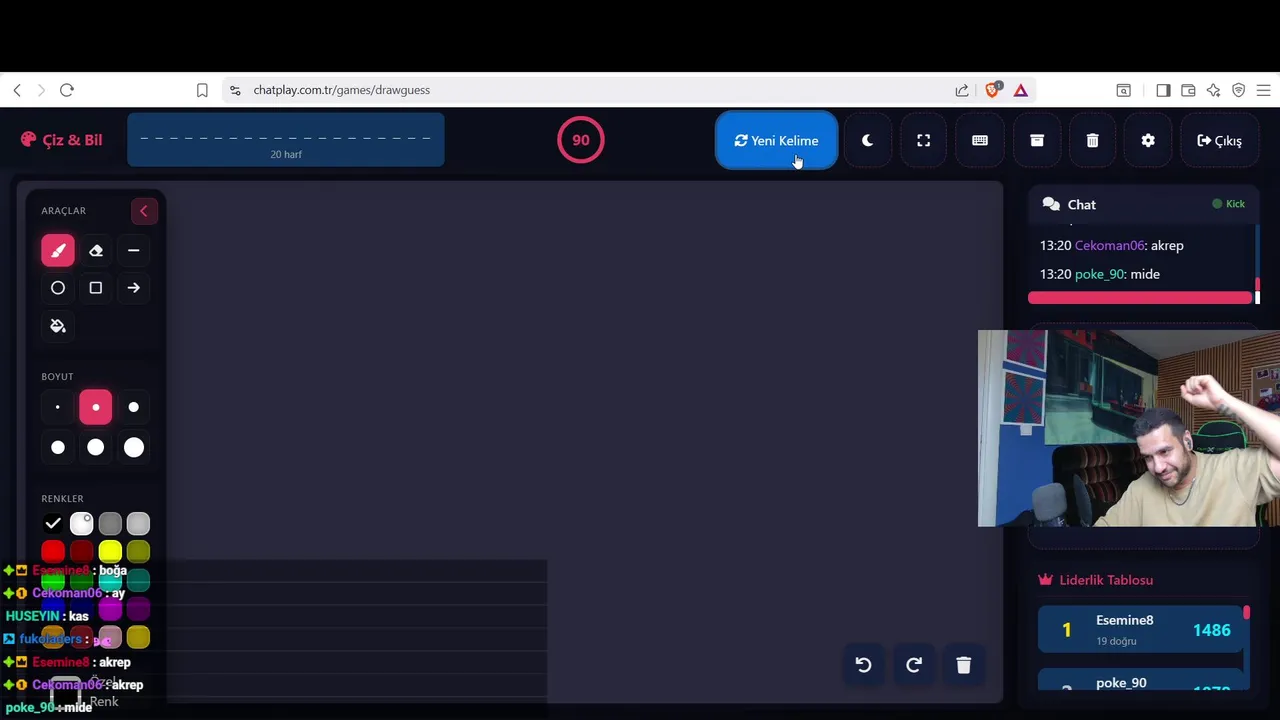Click the 90 second timer circle
Image resolution: width=1280 pixels, height=720 pixels.
point(581,140)
